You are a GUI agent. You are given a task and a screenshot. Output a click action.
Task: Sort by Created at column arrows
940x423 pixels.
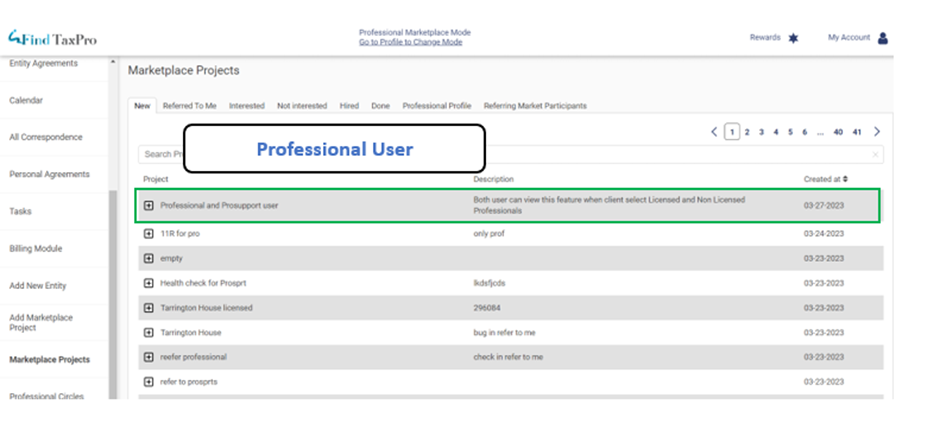pyautogui.click(x=846, y=179)
